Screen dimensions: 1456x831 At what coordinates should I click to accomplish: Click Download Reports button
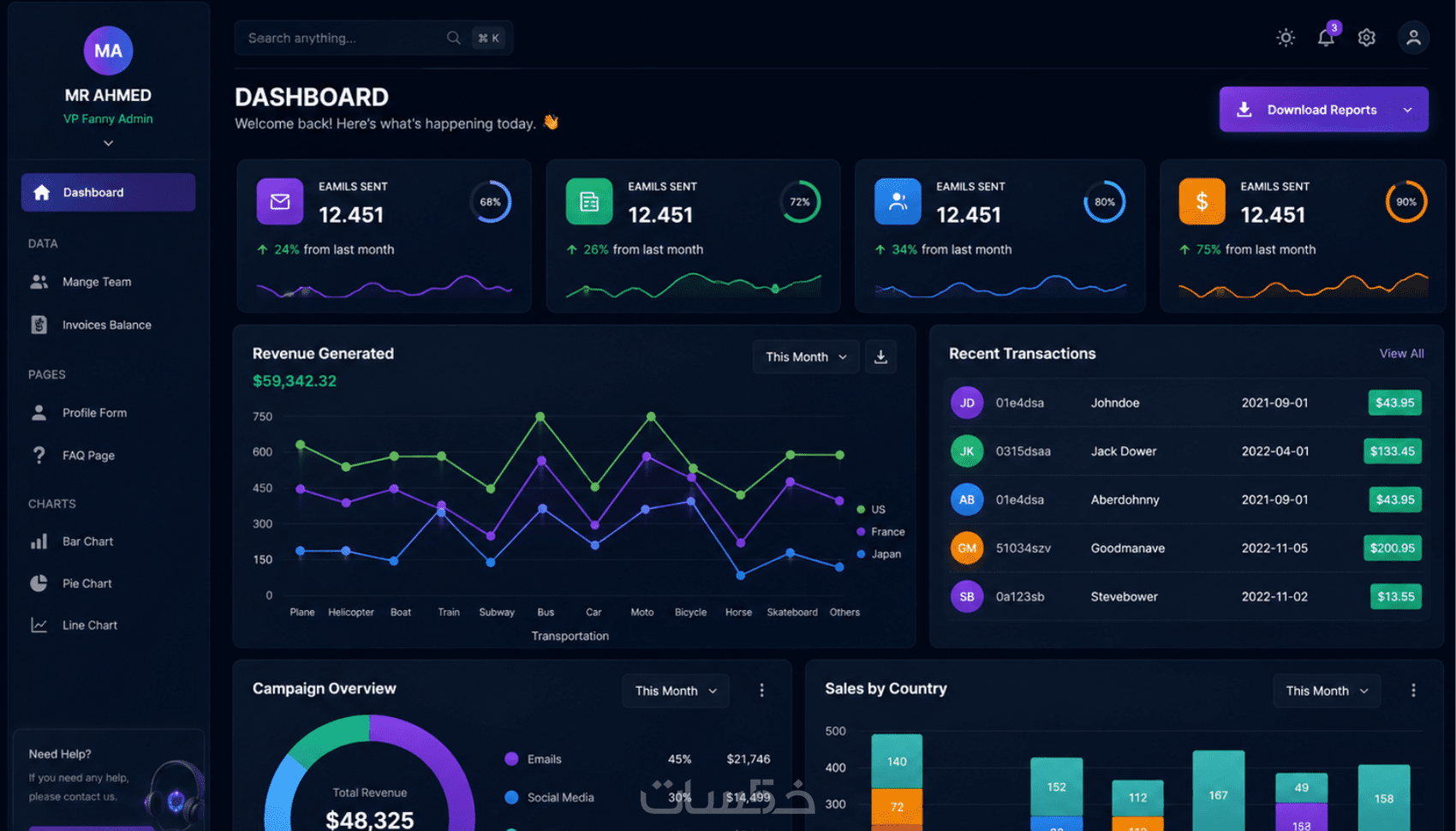coord(1323,110)
